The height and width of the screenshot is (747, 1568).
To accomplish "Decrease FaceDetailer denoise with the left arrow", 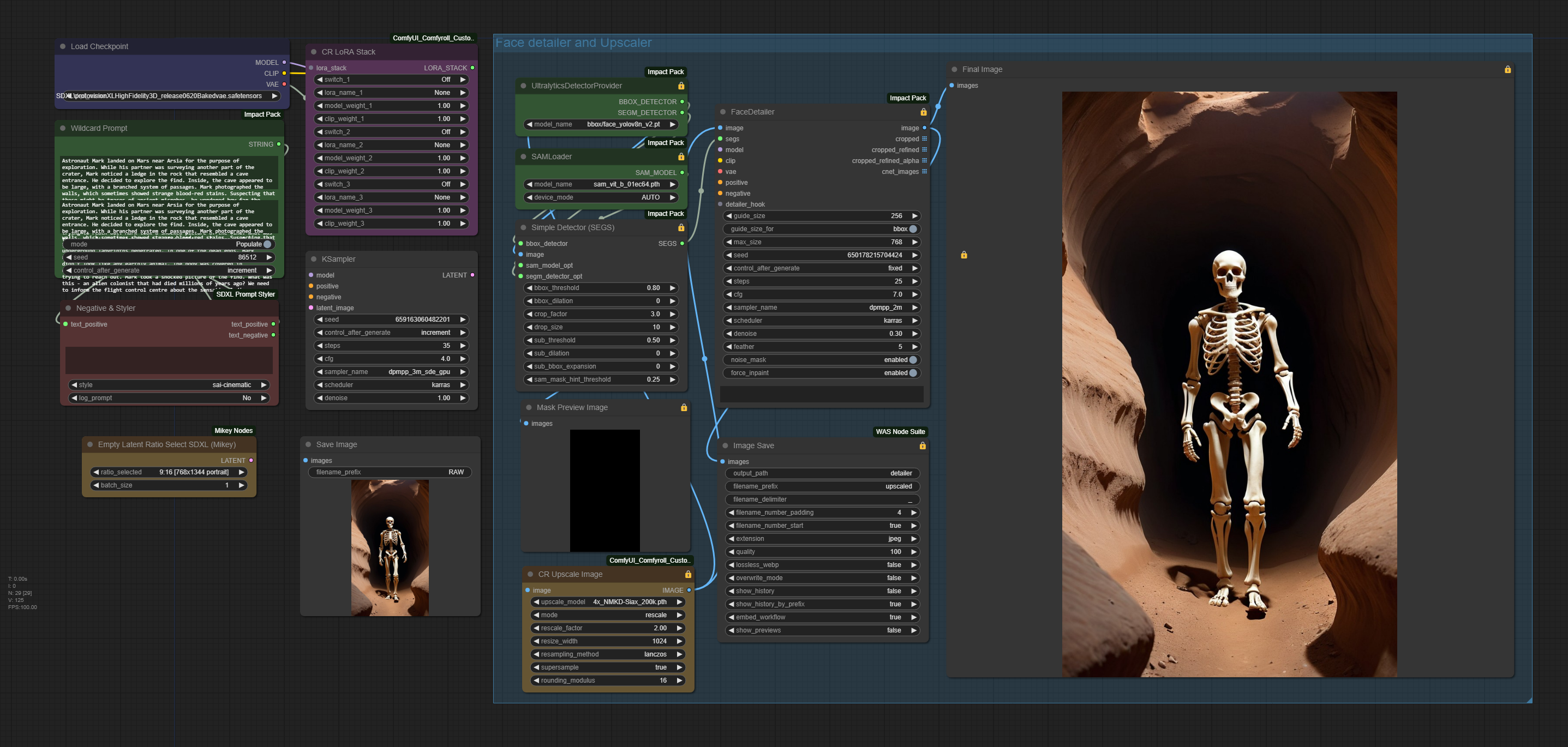I will pos(729,334).
